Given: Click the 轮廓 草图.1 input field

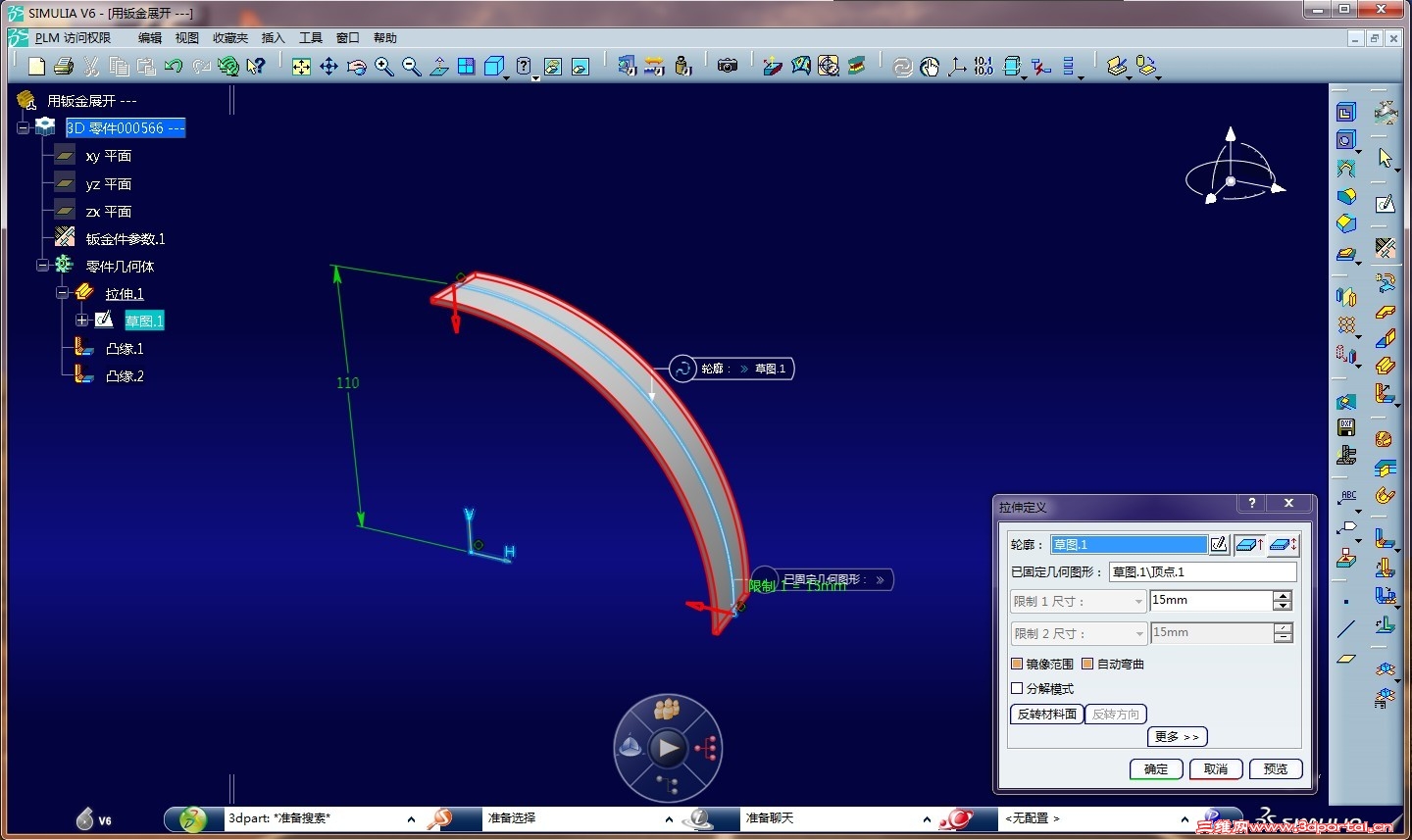Looking at the screenshot, I should tap(1129, 544).
